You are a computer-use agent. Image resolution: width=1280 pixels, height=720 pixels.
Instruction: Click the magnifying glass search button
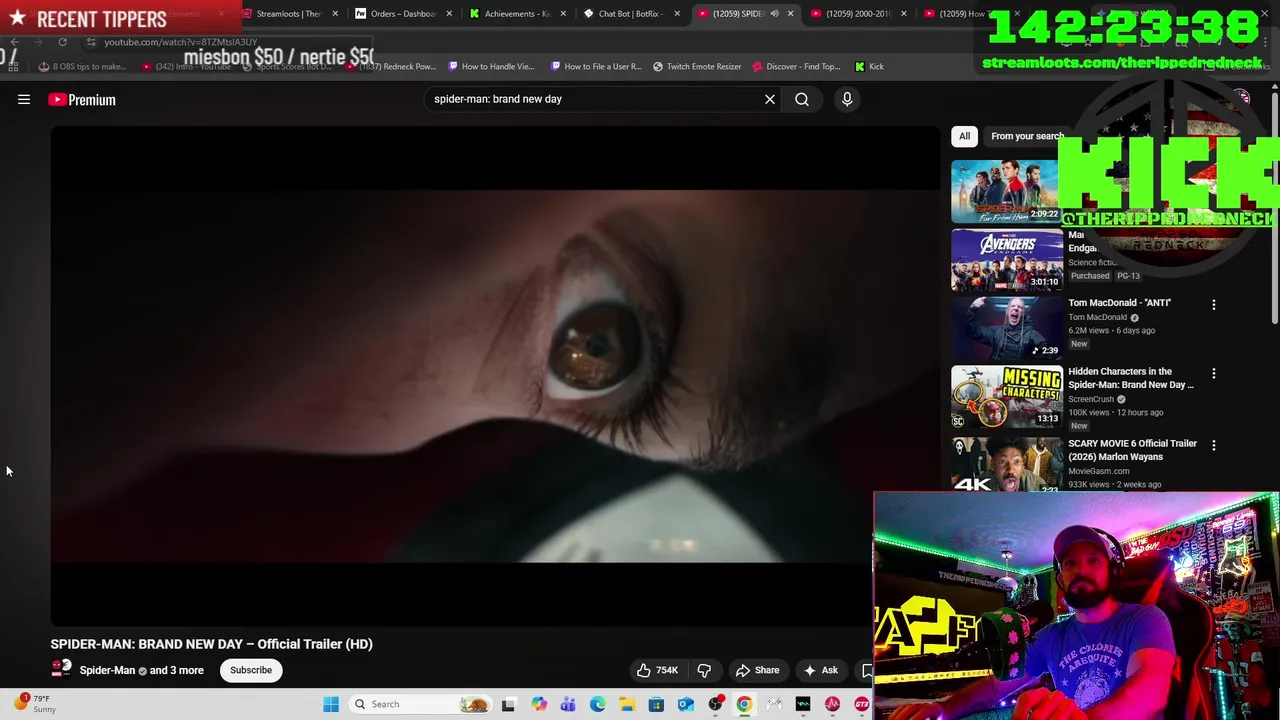click(802, 99)
